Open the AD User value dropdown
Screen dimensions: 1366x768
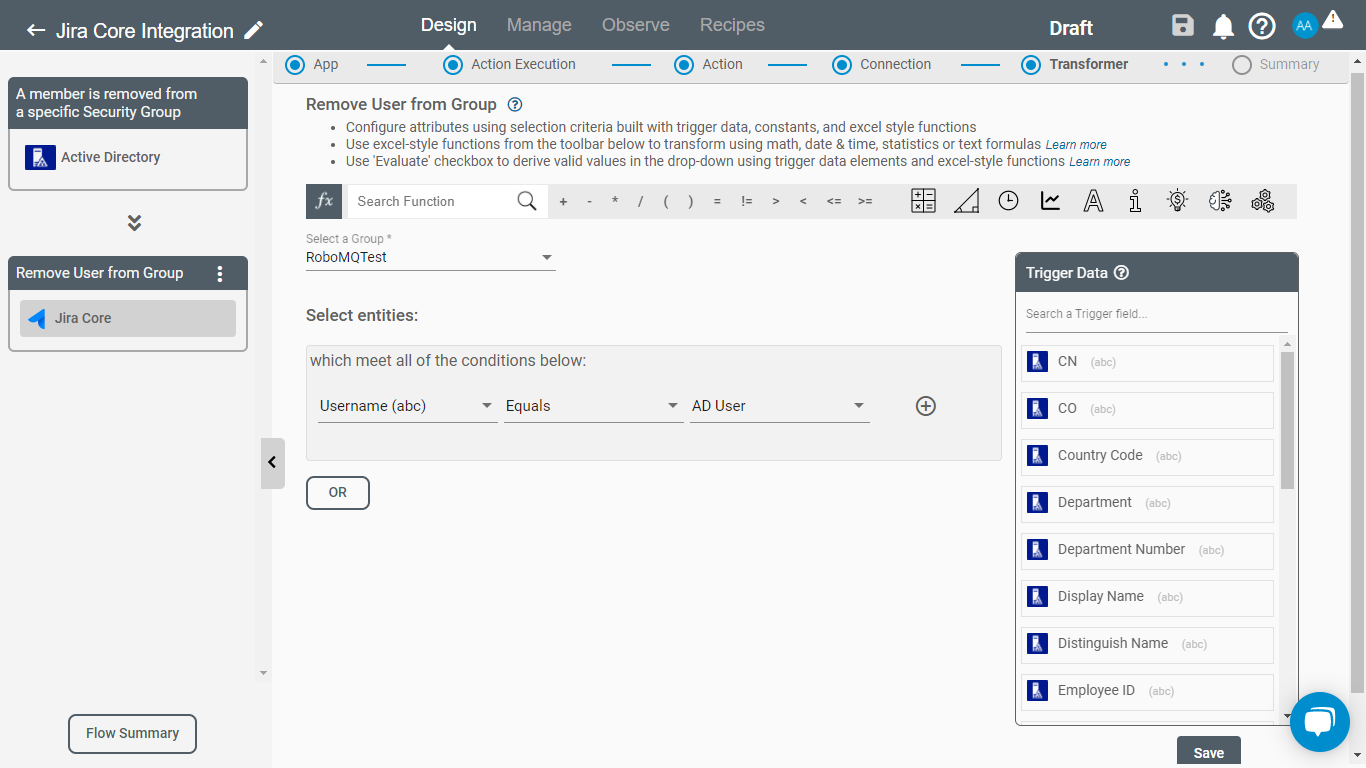pyautogui.click(x=779, y=406)
